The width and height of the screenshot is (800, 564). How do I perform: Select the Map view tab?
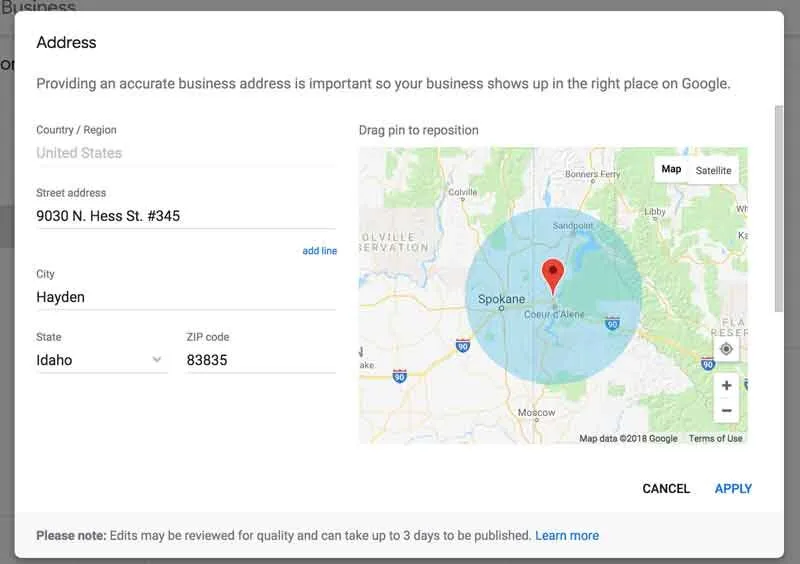[x=671, y=169]
